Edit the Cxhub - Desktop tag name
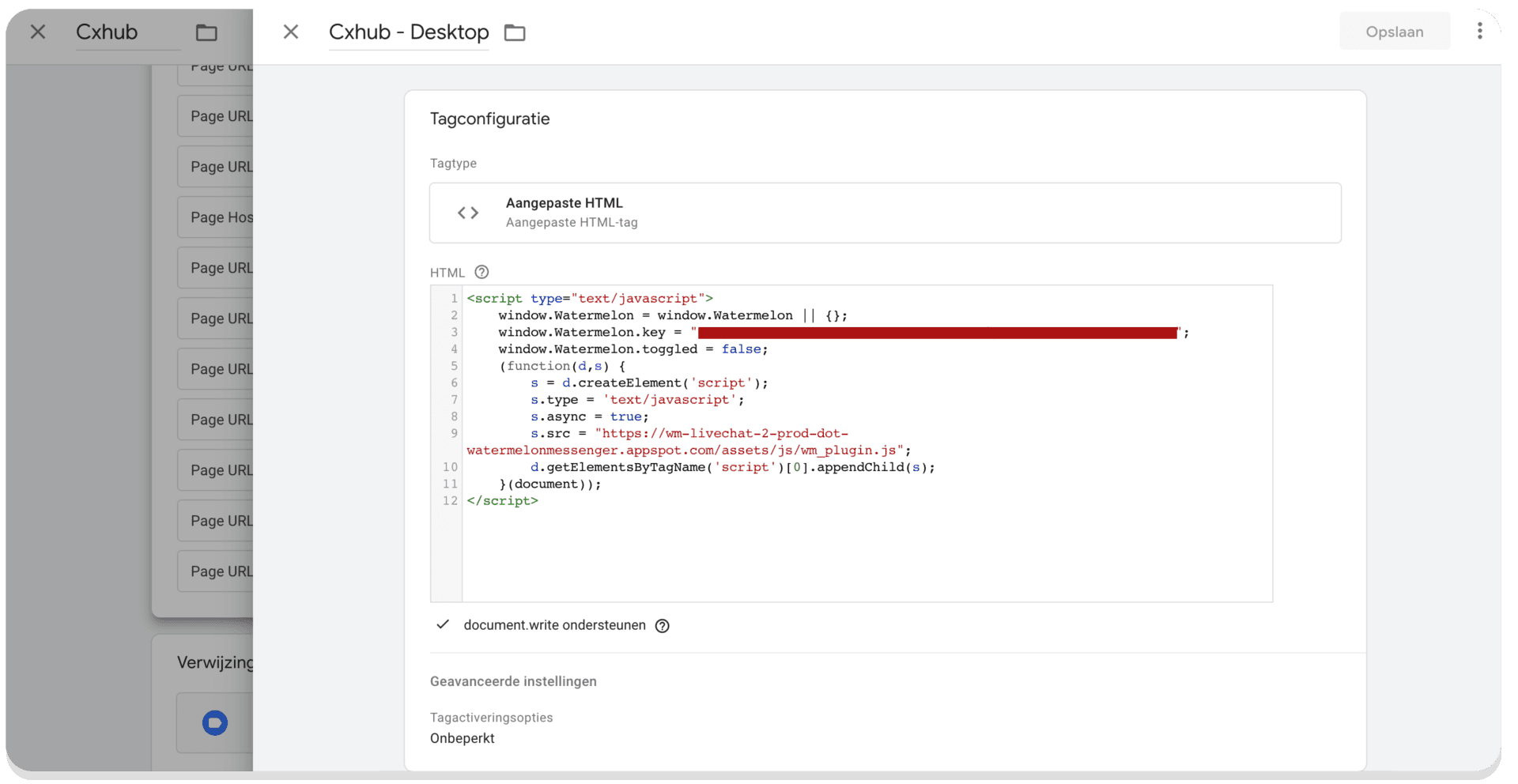 409,32
